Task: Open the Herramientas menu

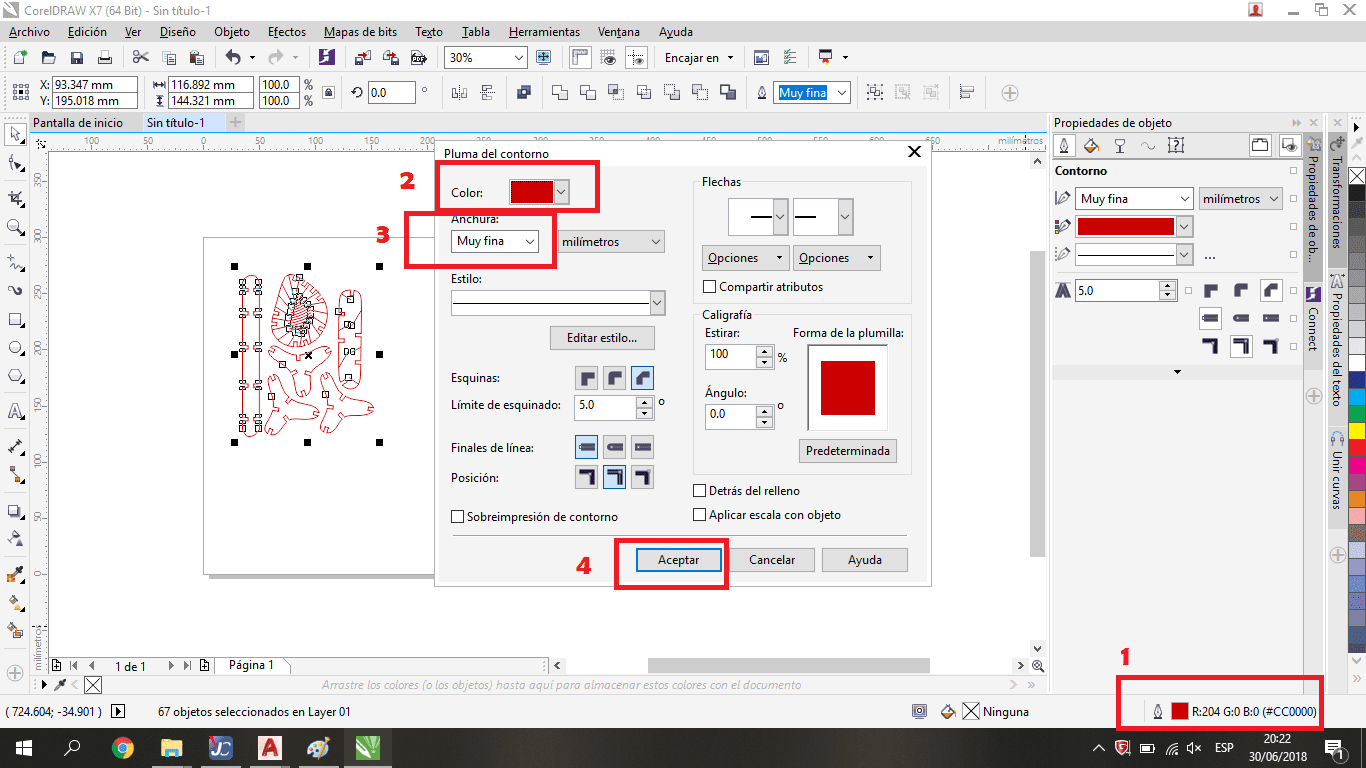Action: coord(544,32)
